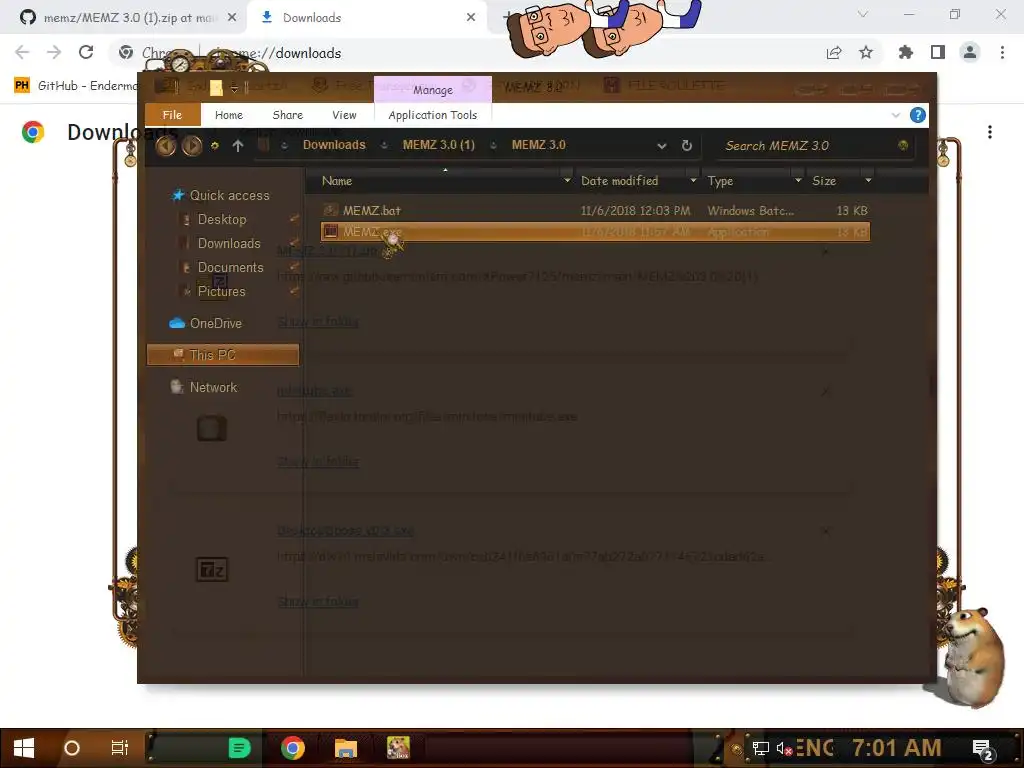Open the Explorer help icon
The height and width of the screenshot is (768, 1024).
(918, 116)
